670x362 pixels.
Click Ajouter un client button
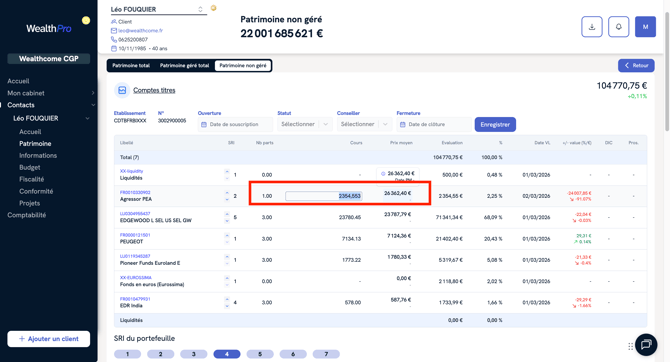pyautogui.click(x=49, y=339)
